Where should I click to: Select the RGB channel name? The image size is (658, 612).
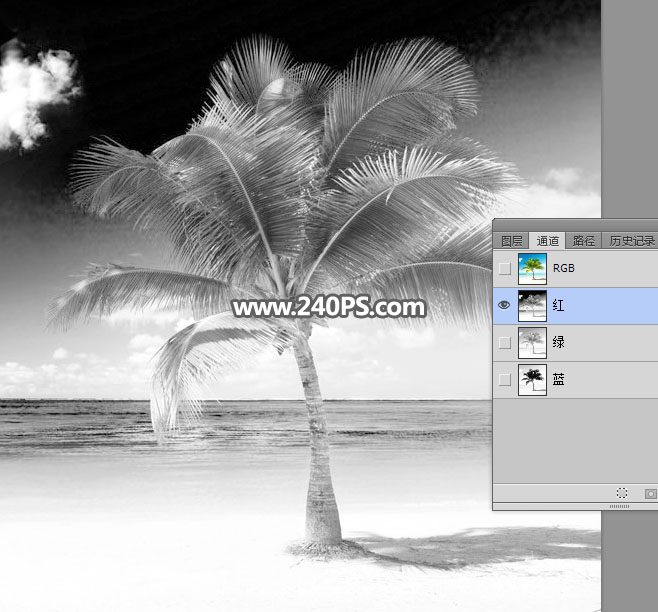pyautogui.click(x=564, y=268)
